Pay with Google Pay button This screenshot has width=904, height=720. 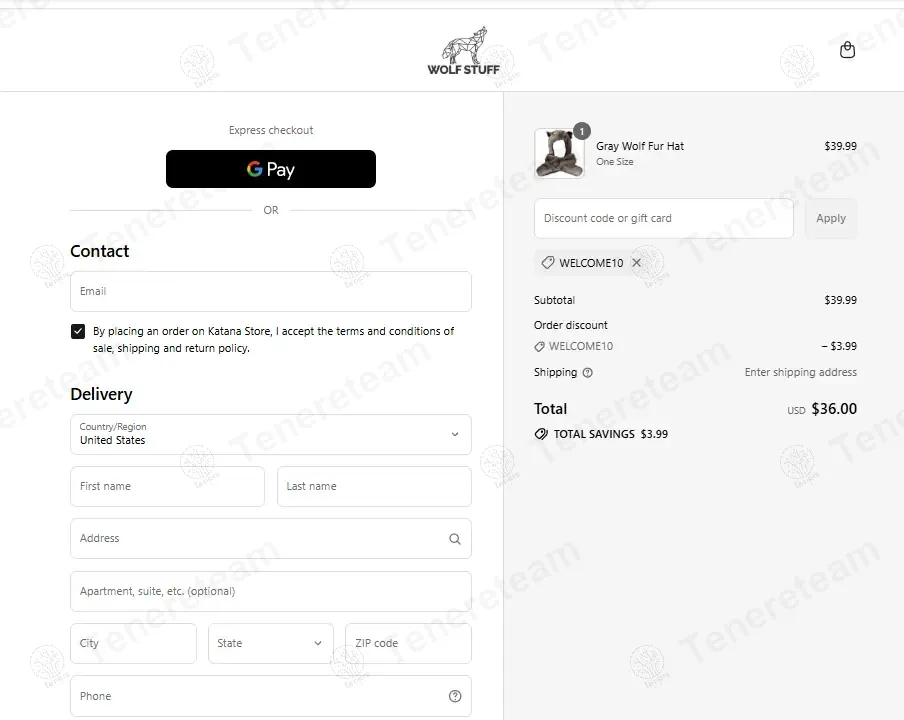click(271, 169)
